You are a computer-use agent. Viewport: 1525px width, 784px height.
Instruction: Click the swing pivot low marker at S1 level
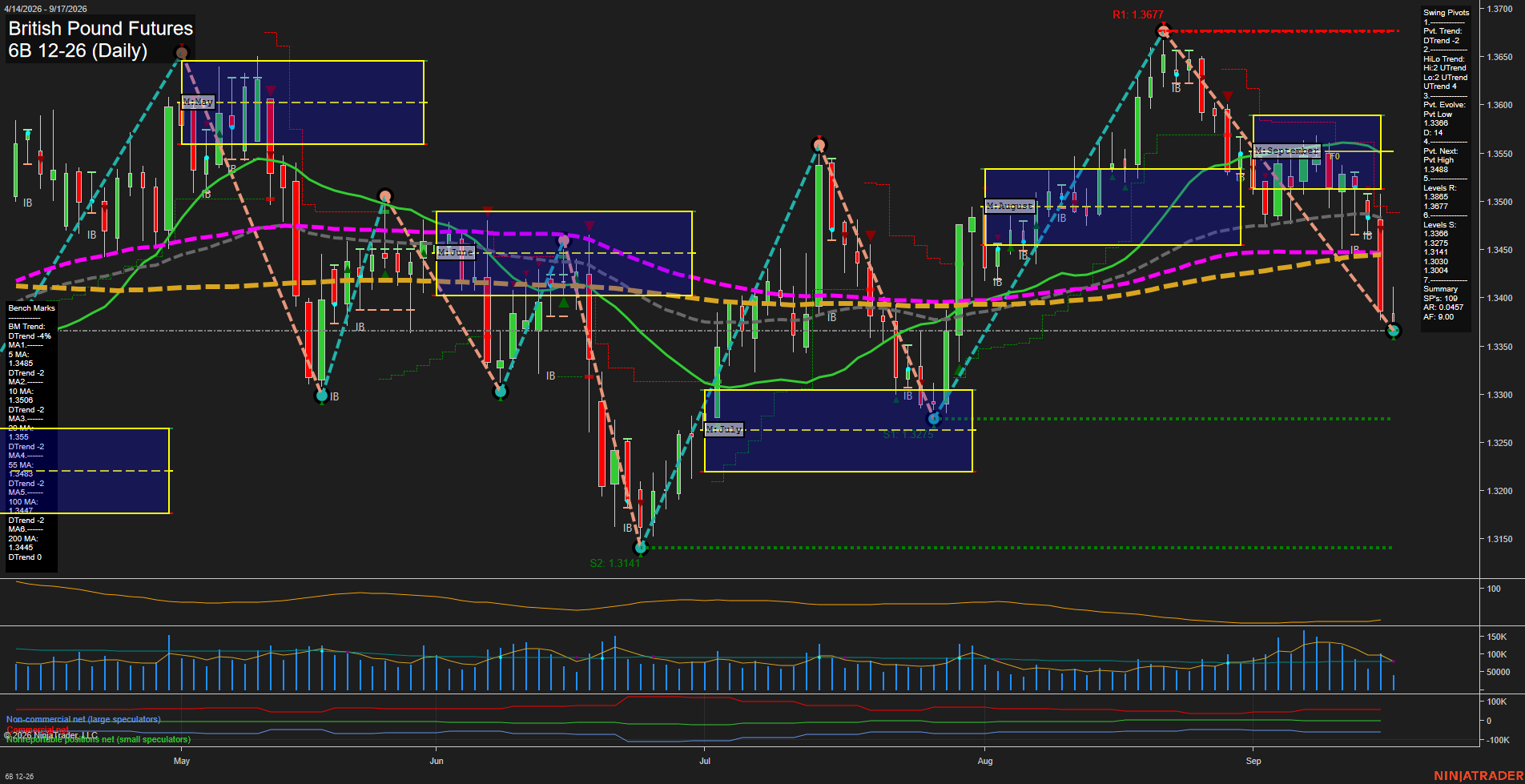933,419
